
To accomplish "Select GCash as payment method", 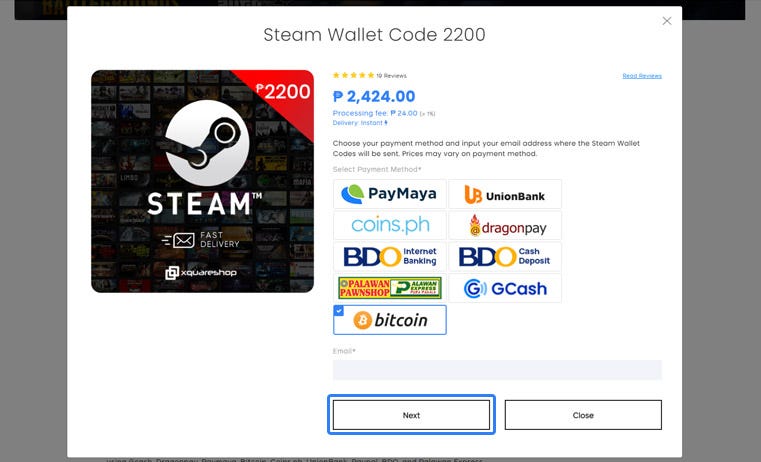I will (505, 288).
